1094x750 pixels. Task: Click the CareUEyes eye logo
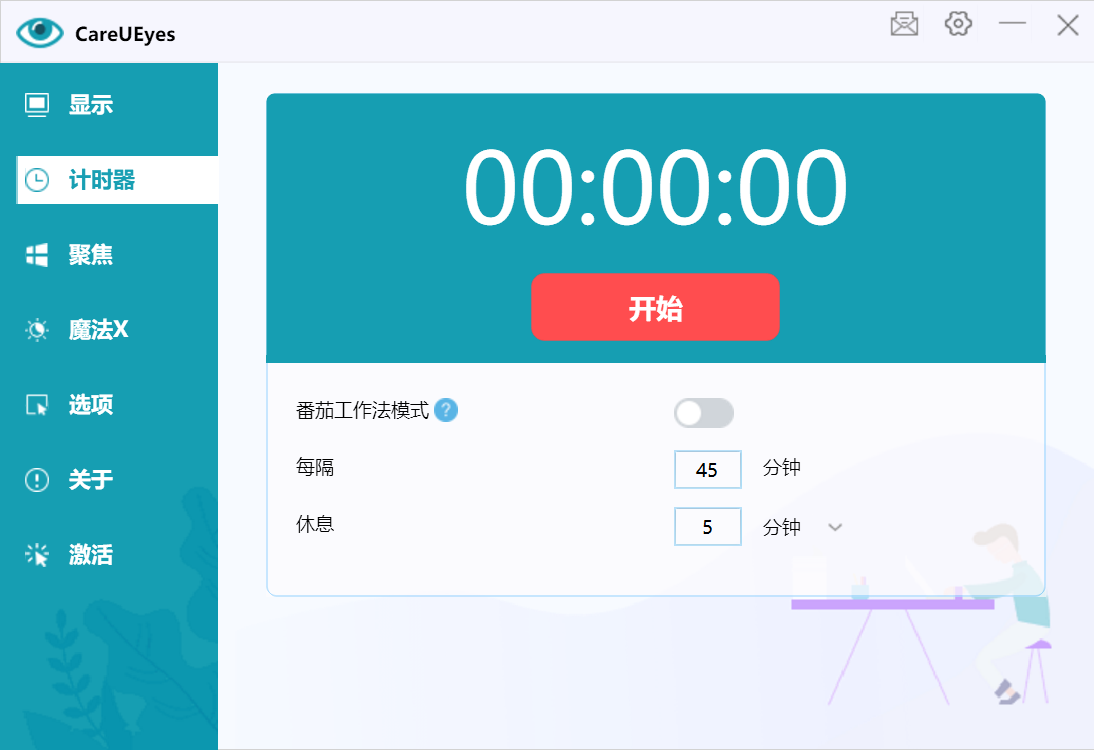[x=40, y=32]
